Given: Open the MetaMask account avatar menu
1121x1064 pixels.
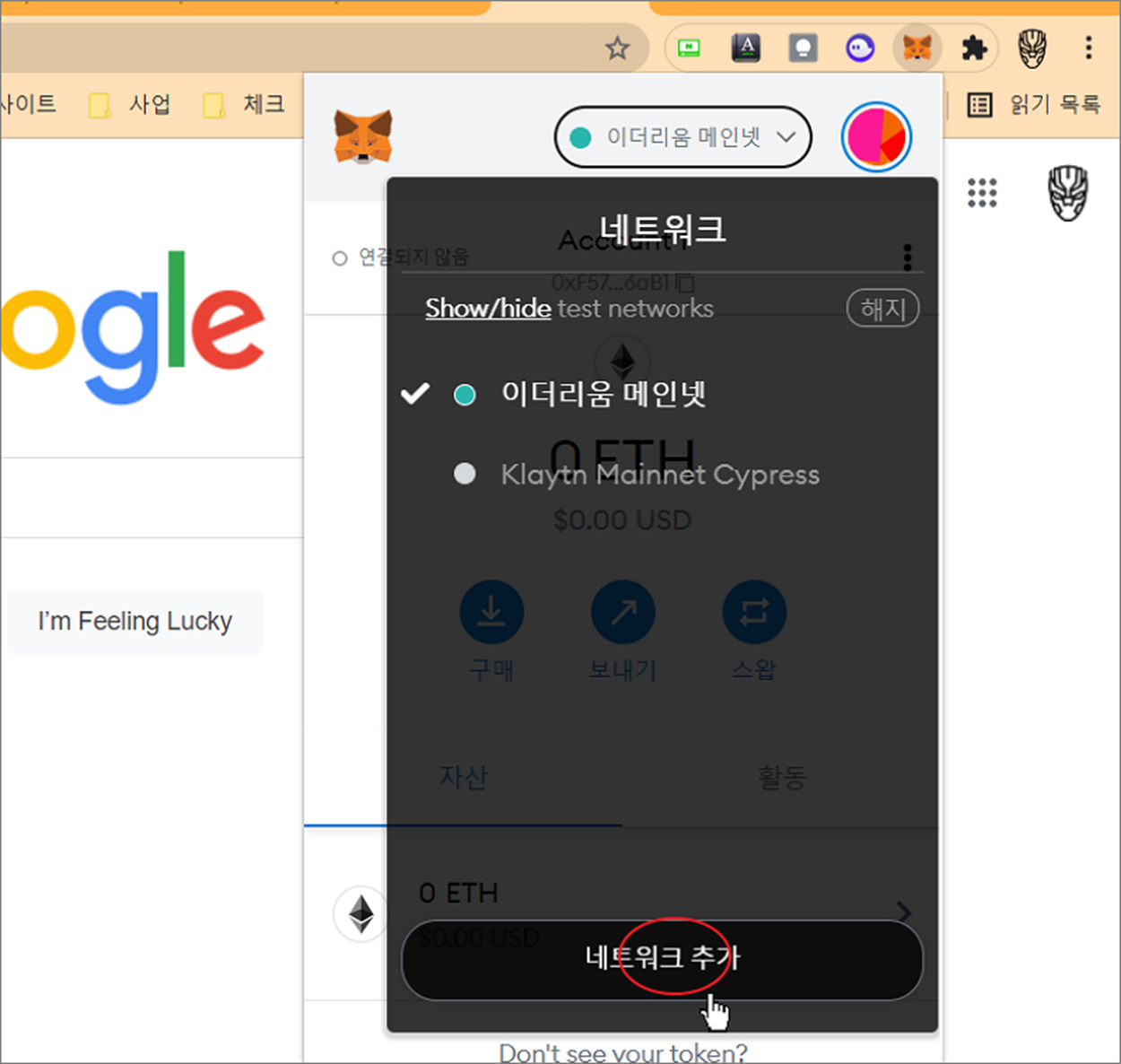Looking at the screenshot, I should 876,137.
